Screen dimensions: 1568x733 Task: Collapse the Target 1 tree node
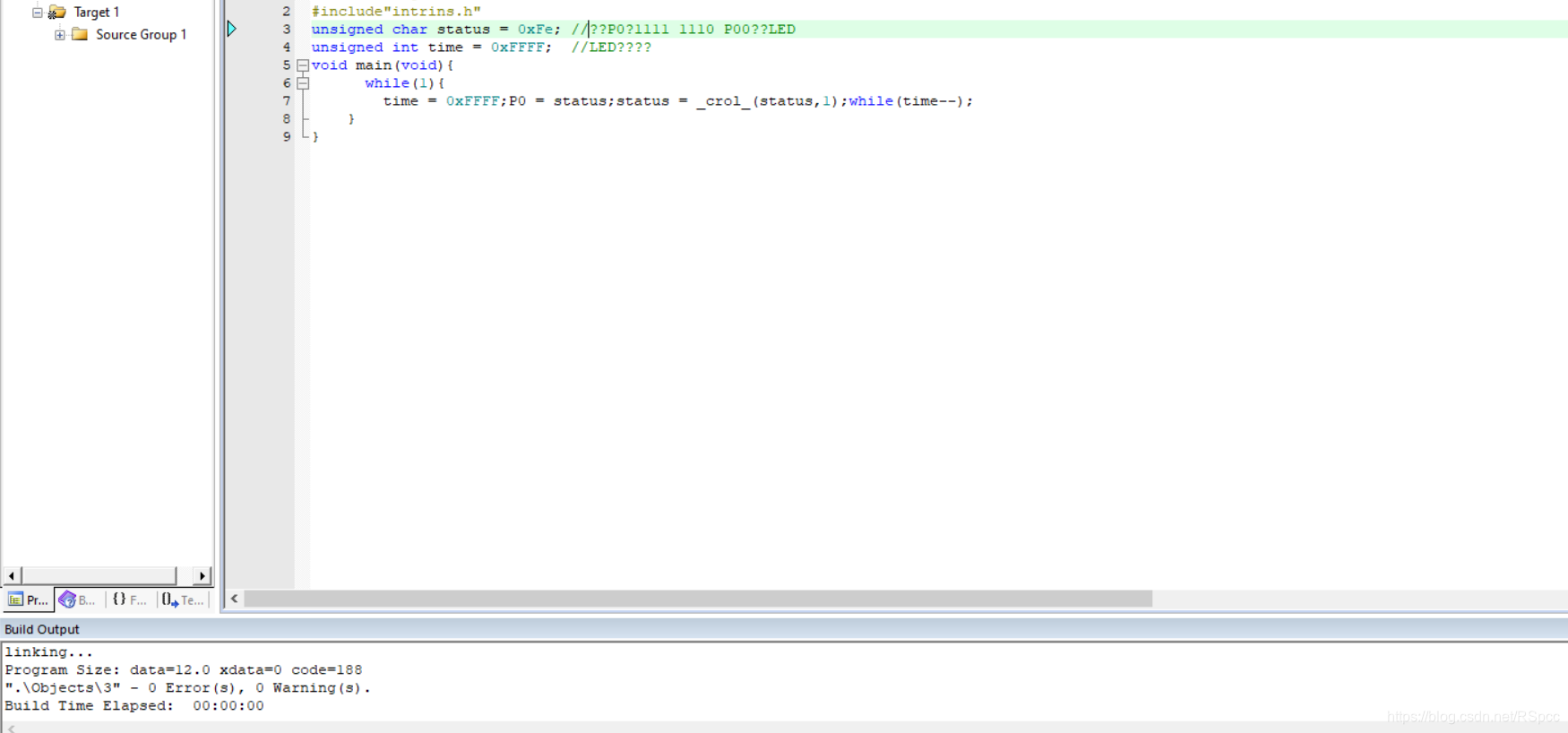(x=37, y=13)
